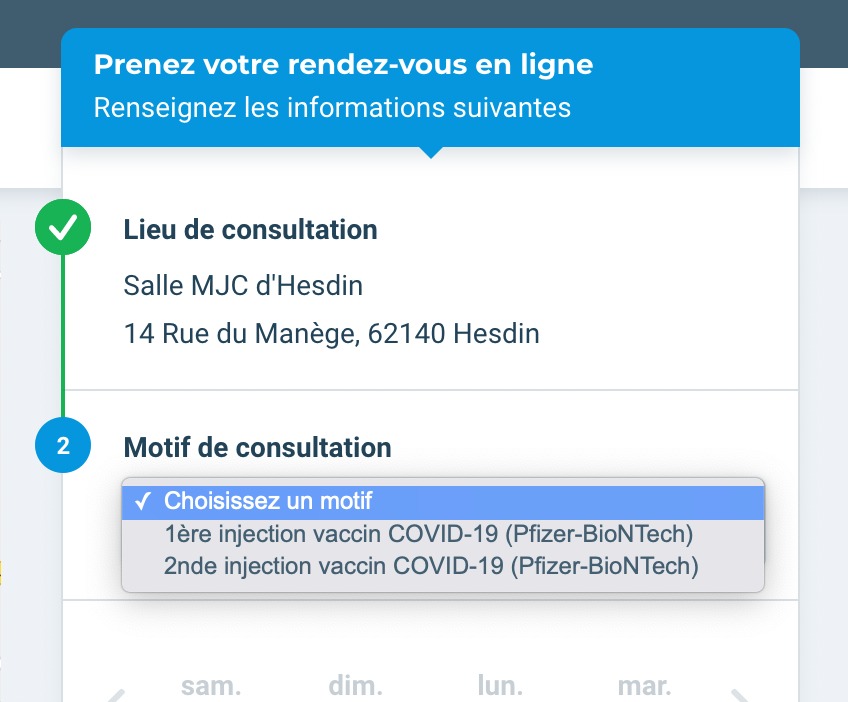Select the "mar." day column header
Screen dimensions: 848x702
pyautogui.click(x=644, y=687)
